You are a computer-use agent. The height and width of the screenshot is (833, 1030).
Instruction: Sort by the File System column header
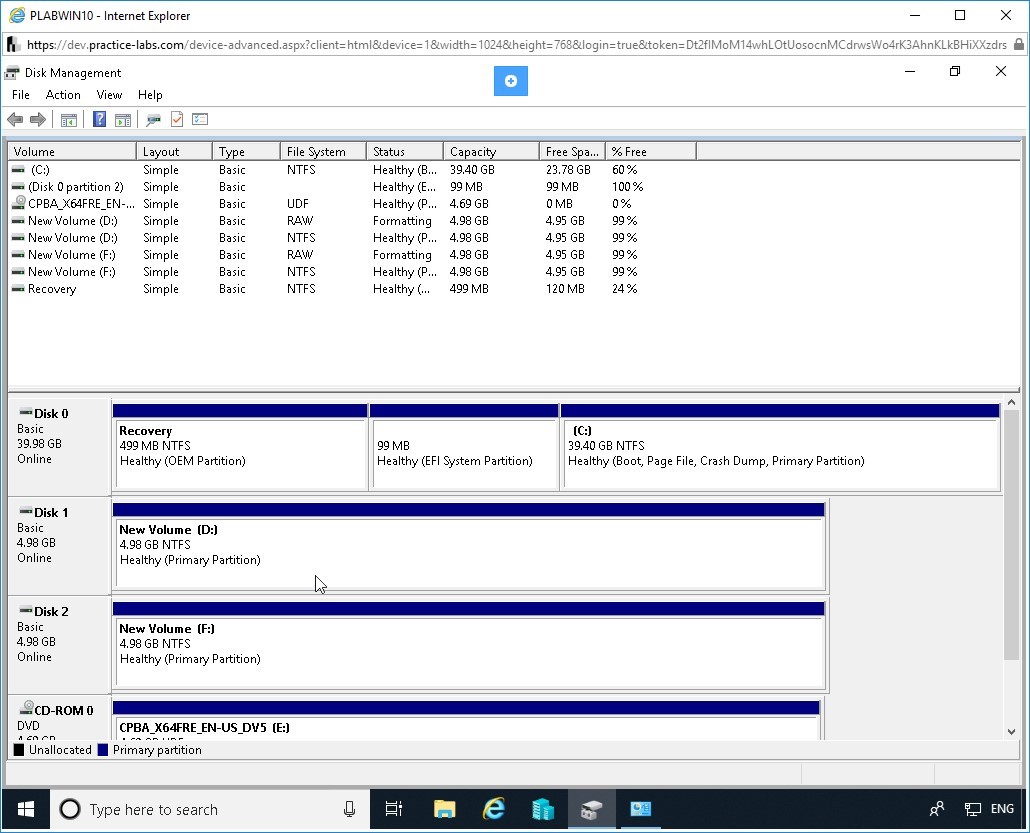[323, 152]
